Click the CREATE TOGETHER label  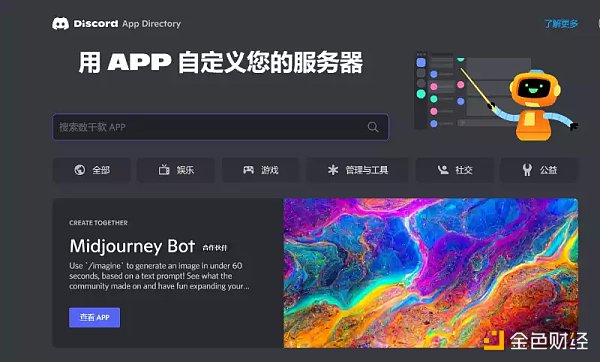pyautogui.click(x=98, y=223)
